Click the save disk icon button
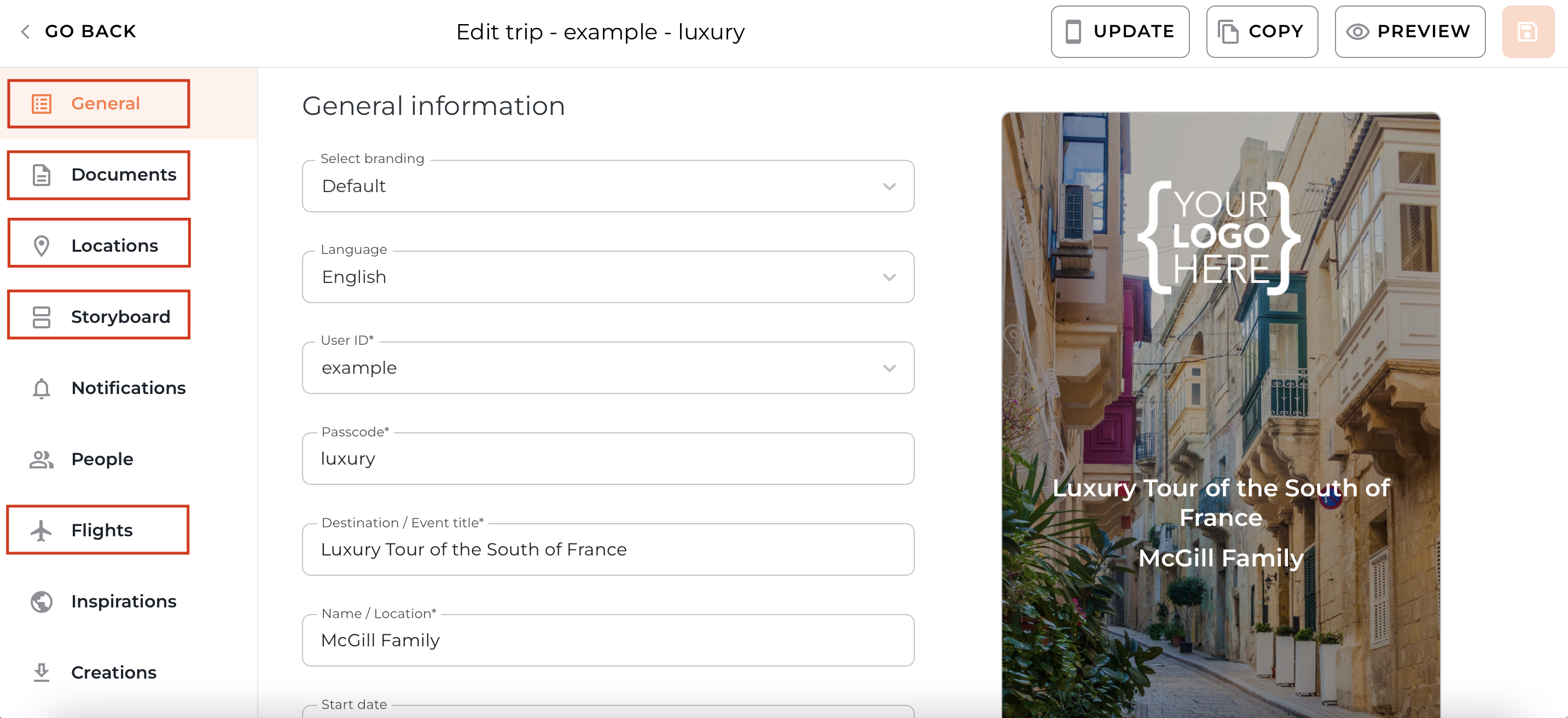The width and height of the screenshot is (1568, 718). coord(1527,32)
